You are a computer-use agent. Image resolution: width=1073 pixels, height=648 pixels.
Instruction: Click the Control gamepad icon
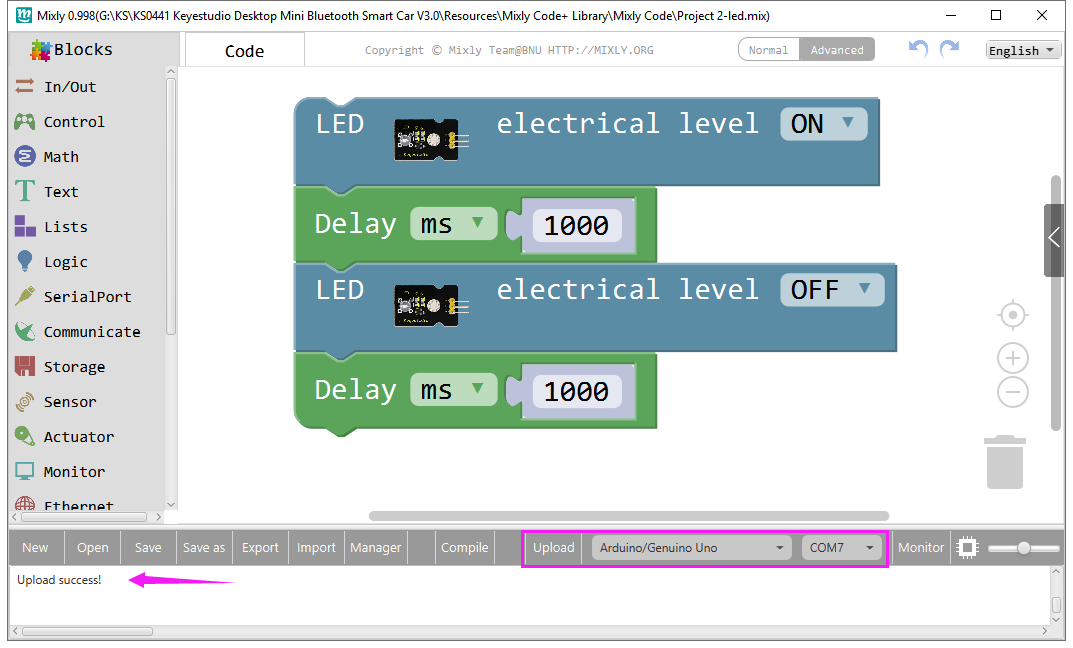(25, 121)
